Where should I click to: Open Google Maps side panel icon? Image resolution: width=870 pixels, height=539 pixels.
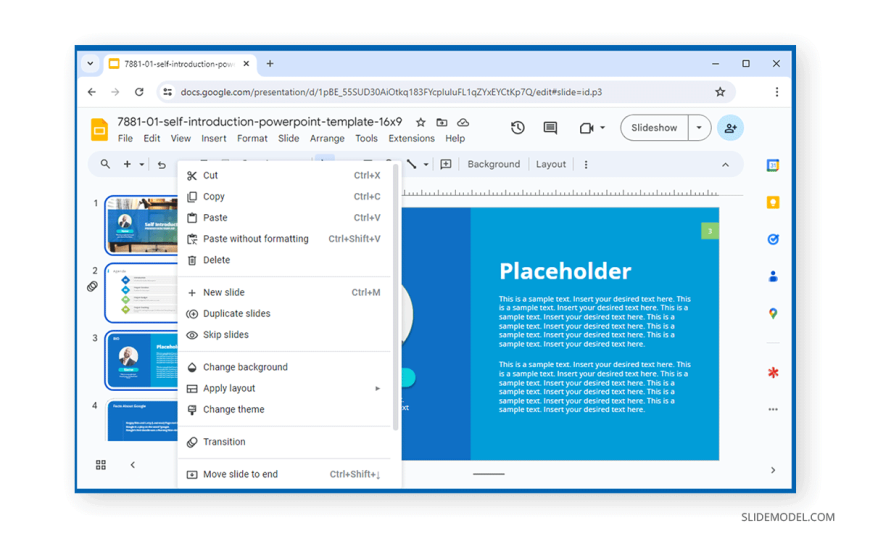coord(773,314)
